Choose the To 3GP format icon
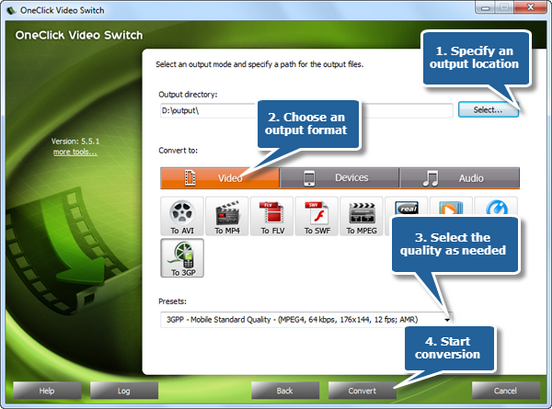The image size is (552, 409). [x=182, y=258]
